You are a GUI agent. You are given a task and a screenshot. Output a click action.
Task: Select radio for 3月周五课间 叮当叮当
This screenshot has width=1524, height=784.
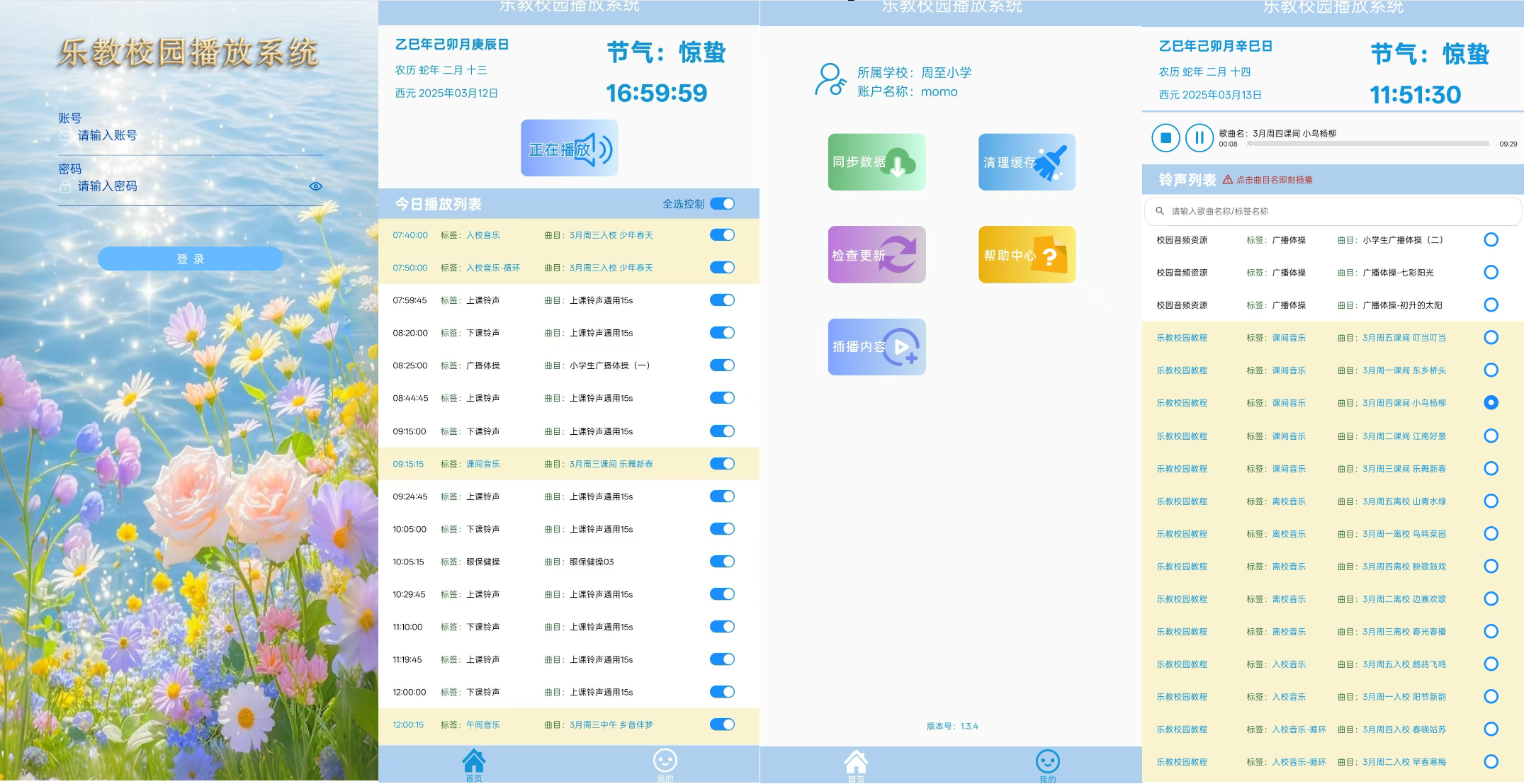click(1491, 338)
